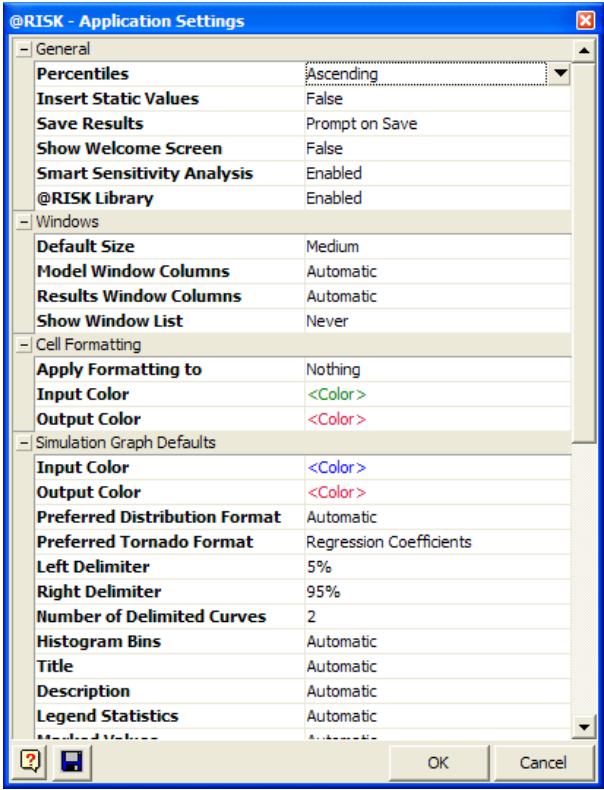Pick the green Input Color under Cell Formatting
604x790 pixels.
pyautogui.click(x=335, y=394)
